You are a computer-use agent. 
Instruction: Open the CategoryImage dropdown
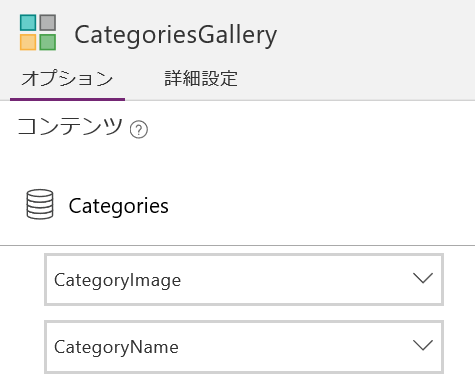[244, 279]
